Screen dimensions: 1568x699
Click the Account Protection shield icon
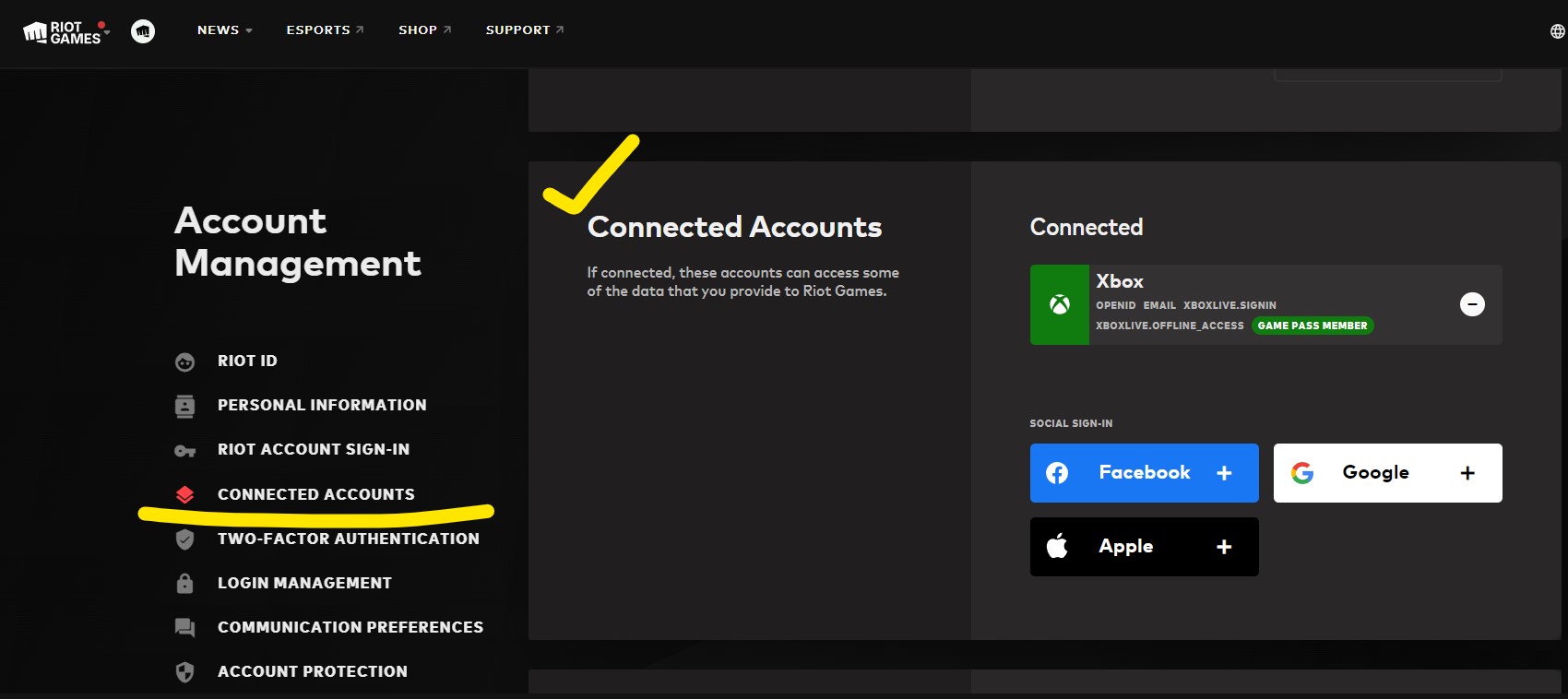point(184,672)
